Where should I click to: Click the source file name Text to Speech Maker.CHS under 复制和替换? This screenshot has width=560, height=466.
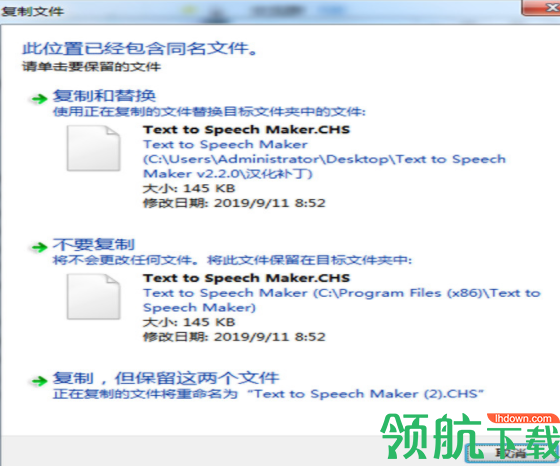pyautogui.click(x=247, y=129)
